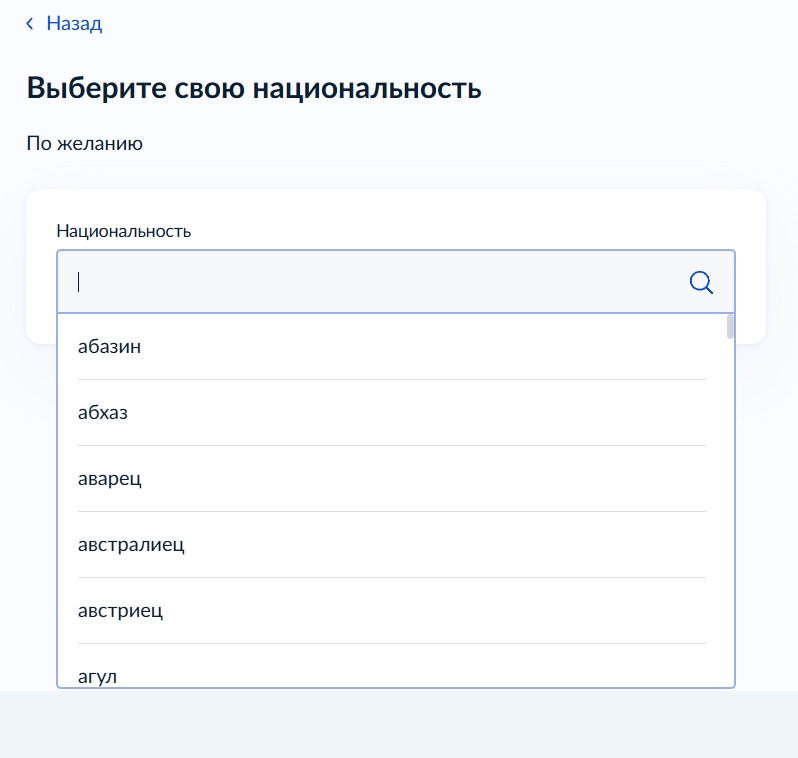Click the back chevron arrow icon

pos(30,23)
